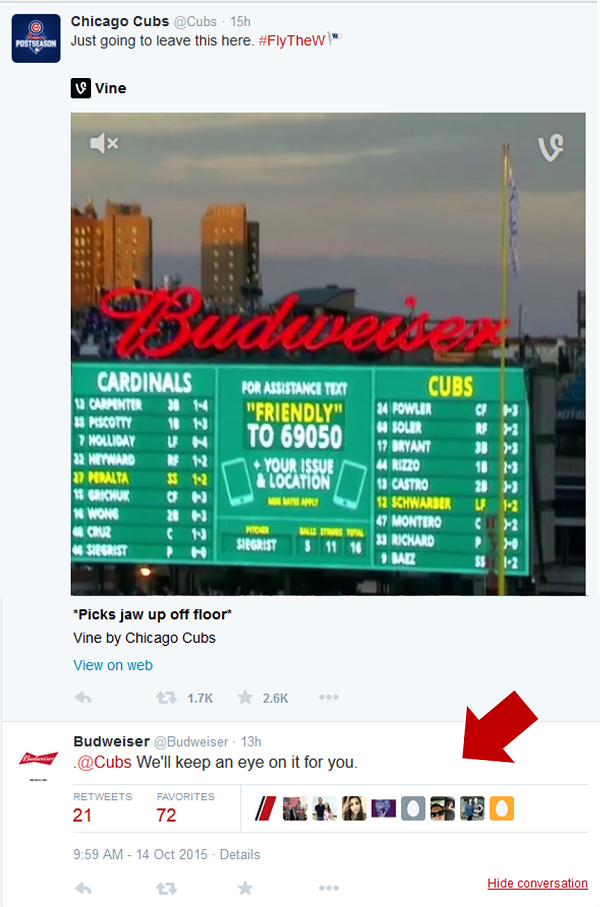Viewport: 600px width, 907px height.
Task: Open tweet Details link
Action: click(240, 854)
